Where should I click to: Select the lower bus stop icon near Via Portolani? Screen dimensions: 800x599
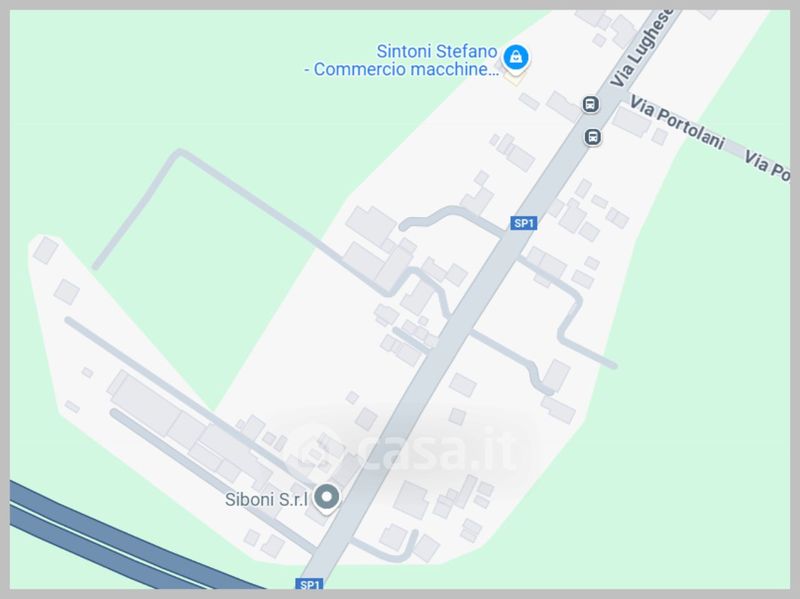tap(592, 137)
